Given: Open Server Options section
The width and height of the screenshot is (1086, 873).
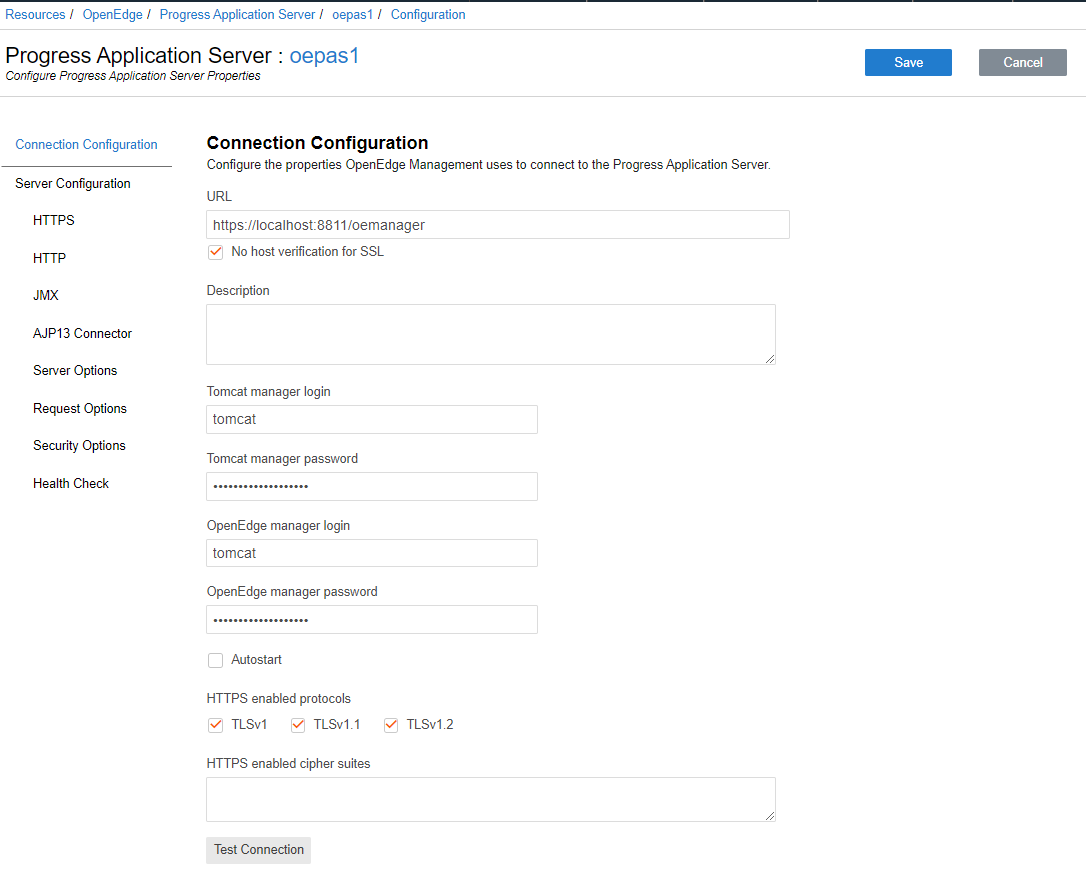Looking at the screenshot, I should coord(75,371).
